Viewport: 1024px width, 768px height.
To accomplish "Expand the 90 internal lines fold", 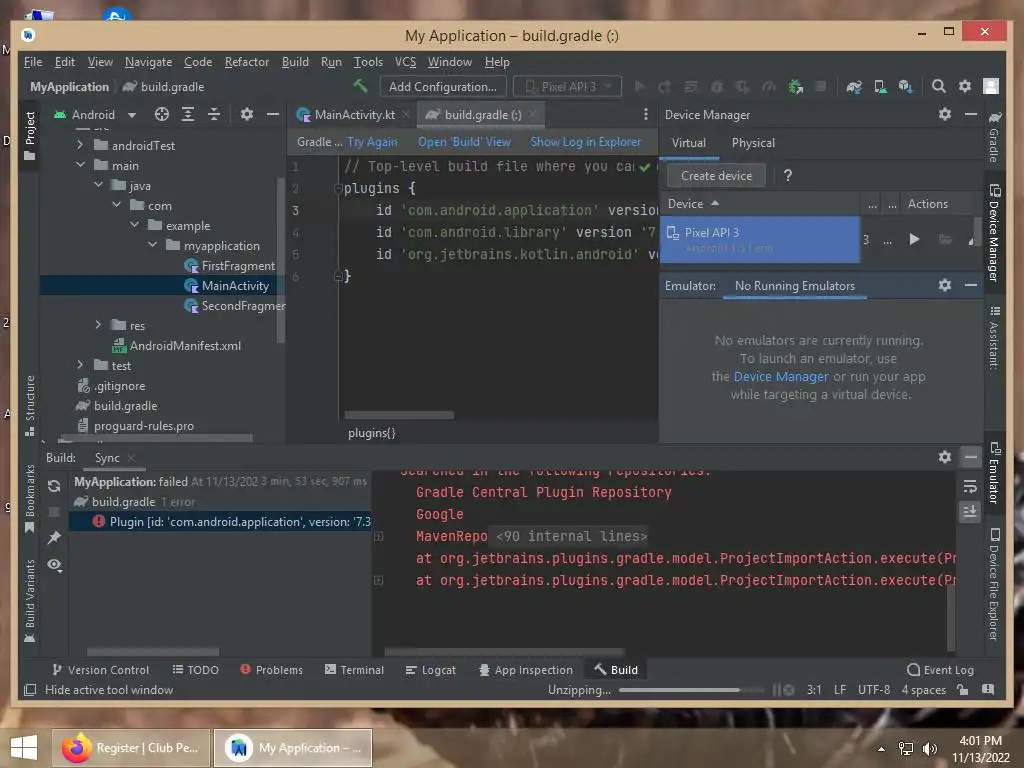I will 377,537.
